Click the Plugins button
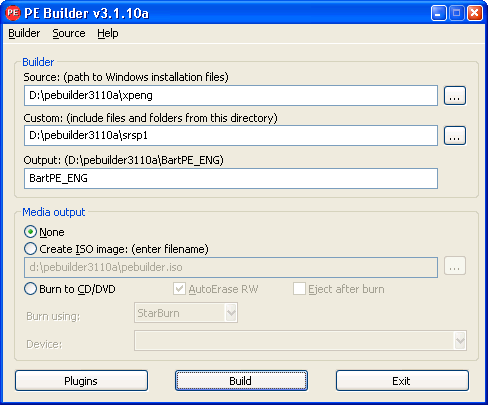 [x=81, y=381]
